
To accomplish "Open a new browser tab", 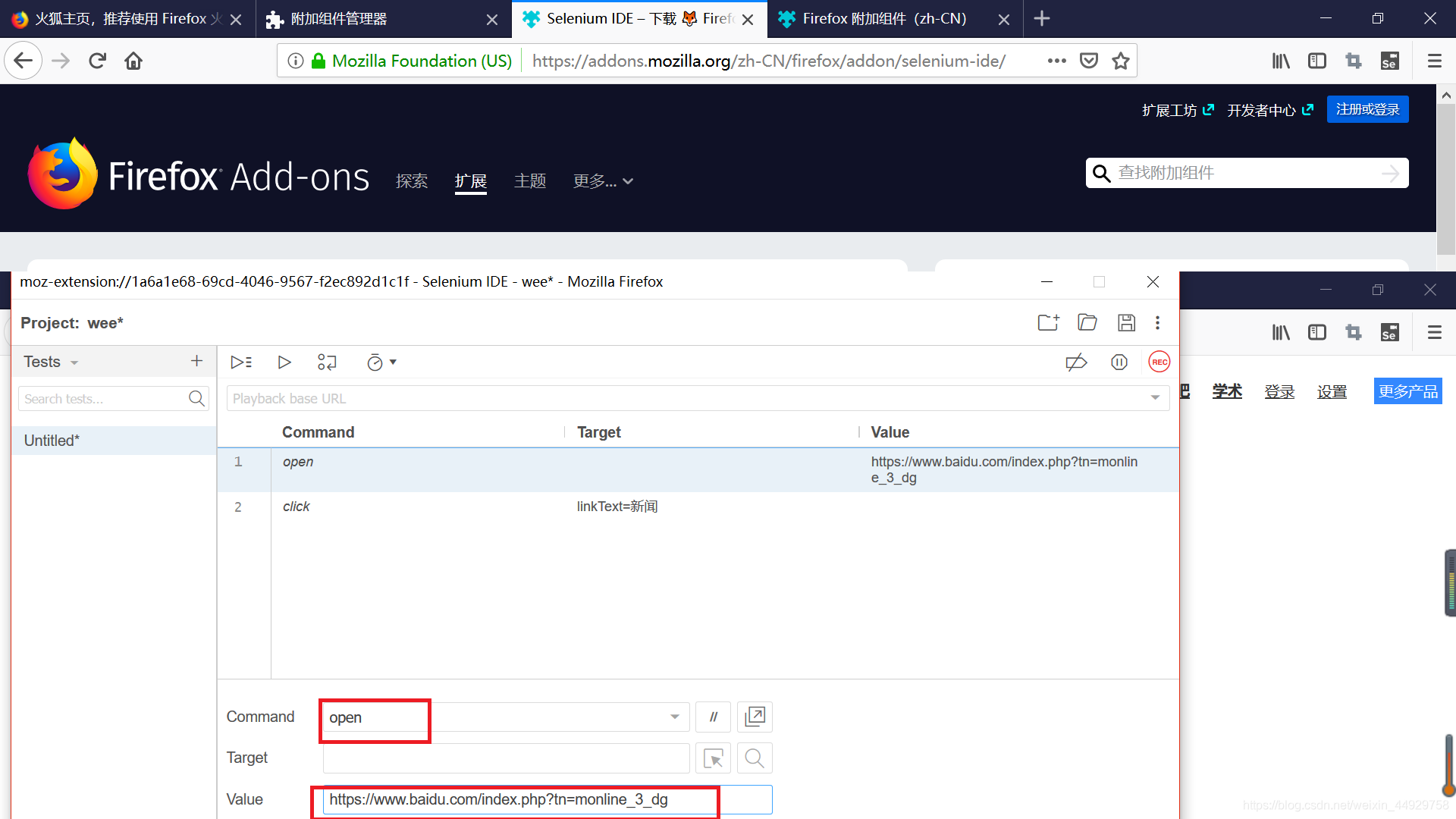I will click(x=1042, y=18).
